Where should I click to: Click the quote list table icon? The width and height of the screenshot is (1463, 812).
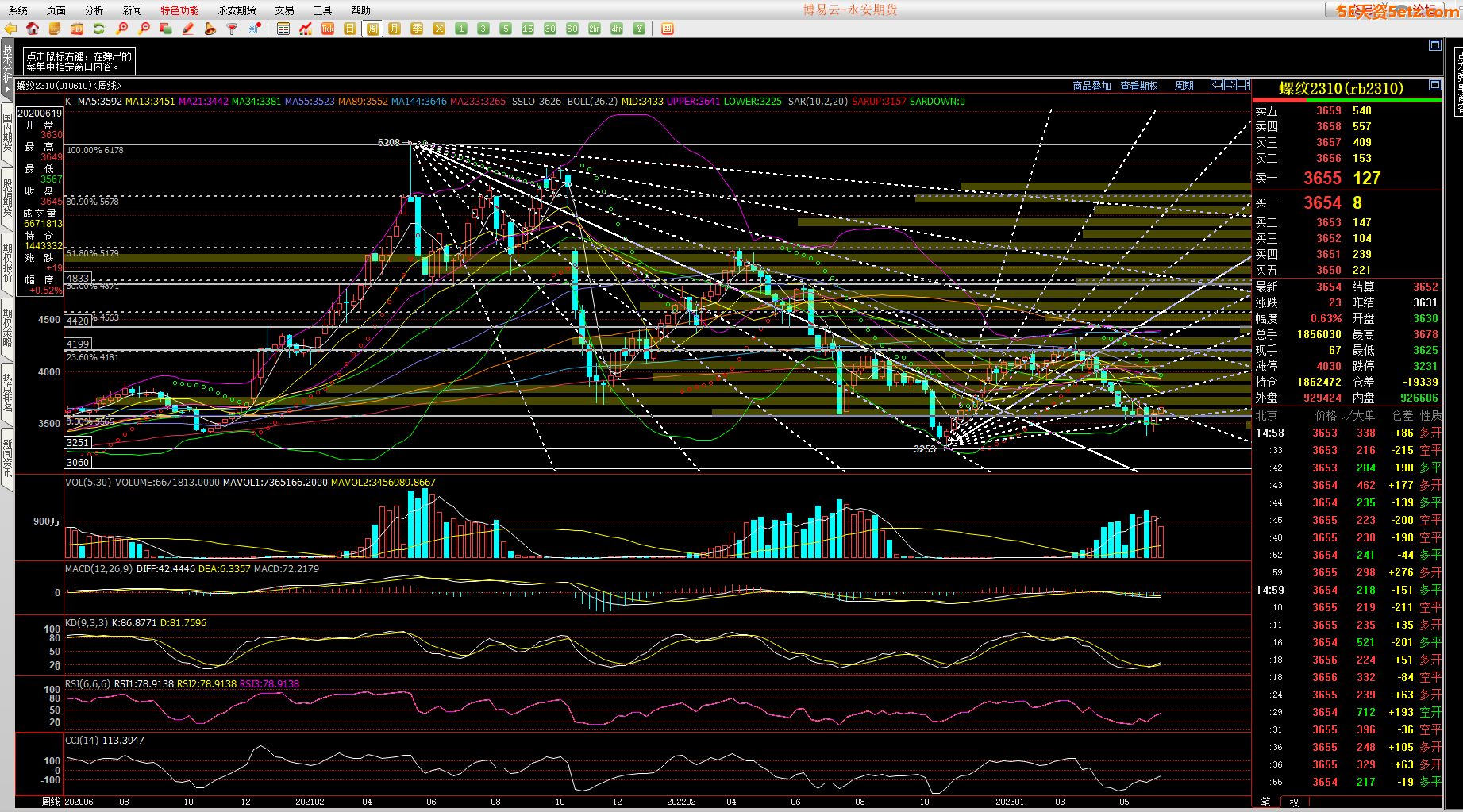[283, 29]
